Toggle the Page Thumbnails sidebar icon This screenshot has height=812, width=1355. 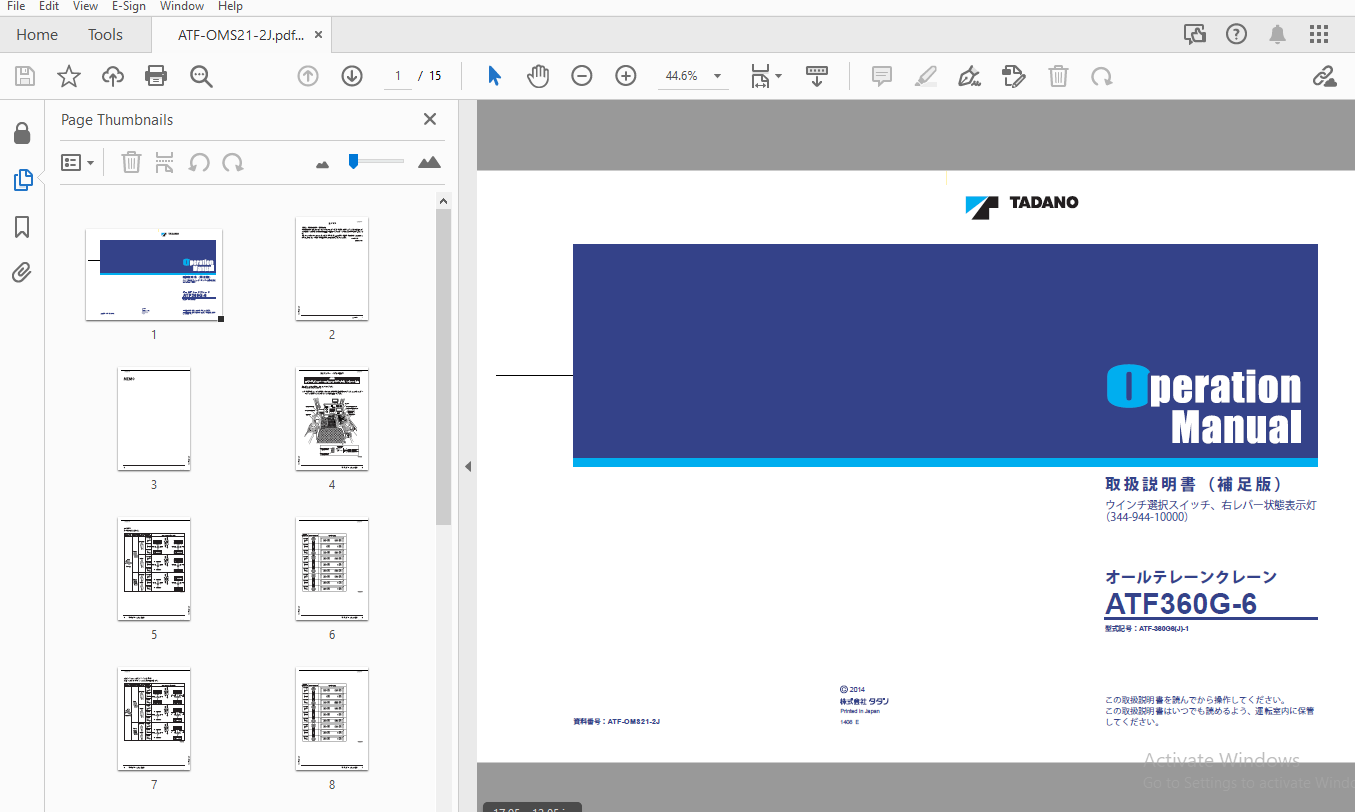pyautogui.click(x=22, y=180)
